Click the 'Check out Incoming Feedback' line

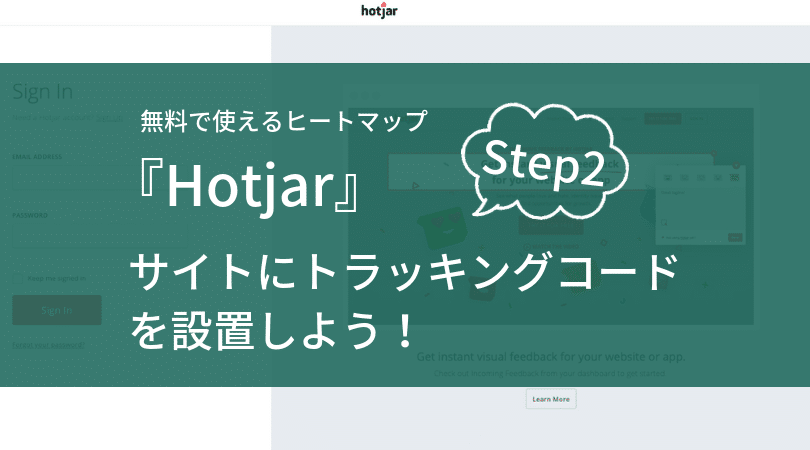(550, 373)
